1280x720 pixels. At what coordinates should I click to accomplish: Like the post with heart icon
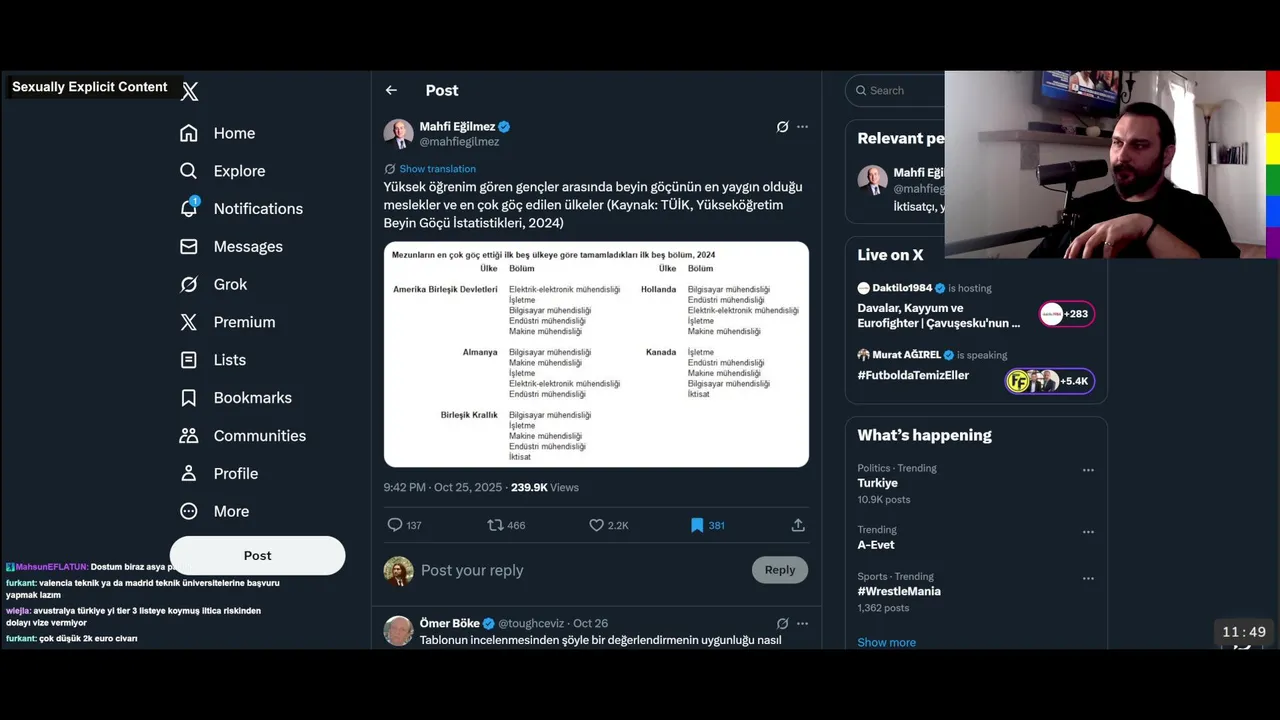click(597, 525)
